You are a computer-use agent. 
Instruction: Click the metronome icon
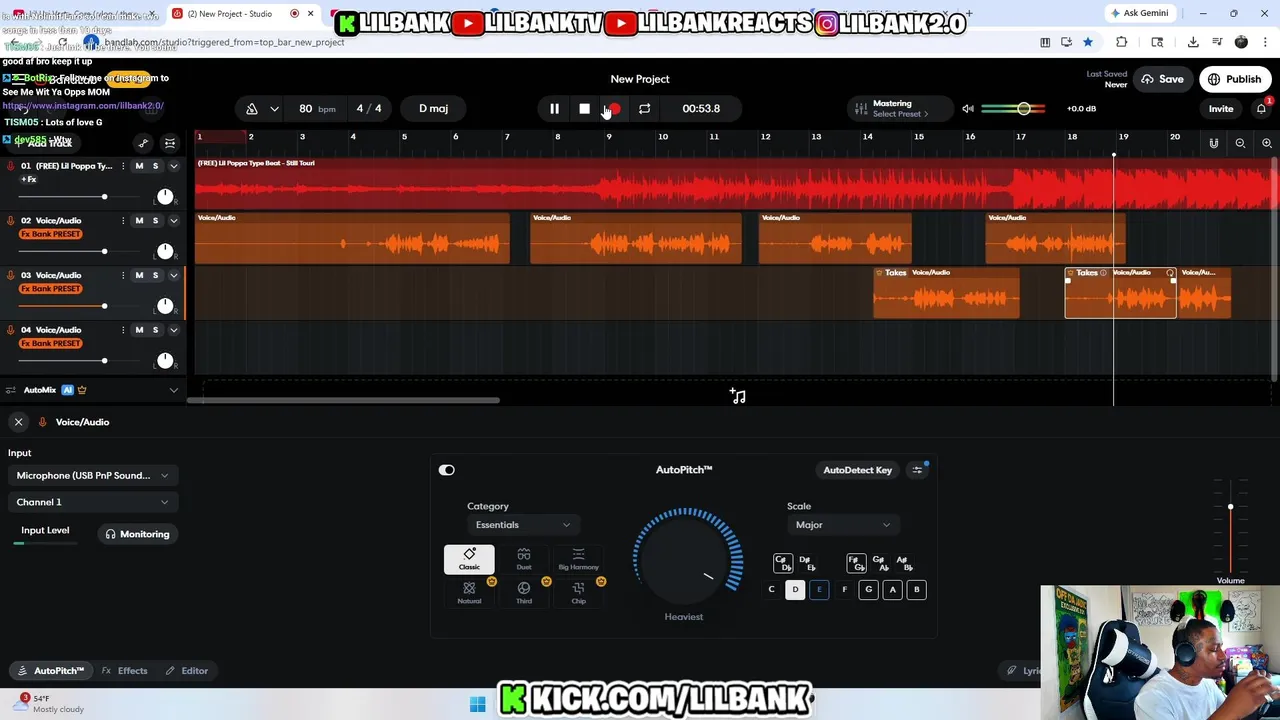tap(252, 108)
